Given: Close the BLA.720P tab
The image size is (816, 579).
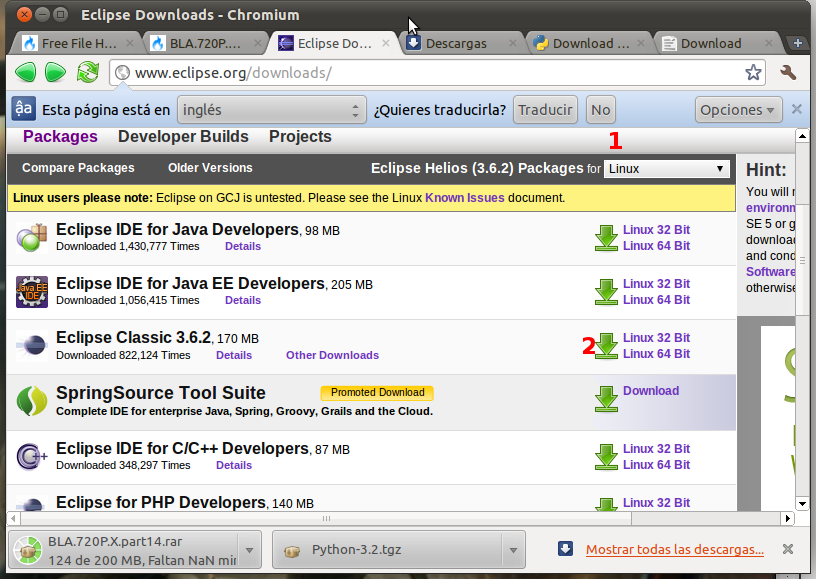Looking at the screenshot, I should [258, 43].
